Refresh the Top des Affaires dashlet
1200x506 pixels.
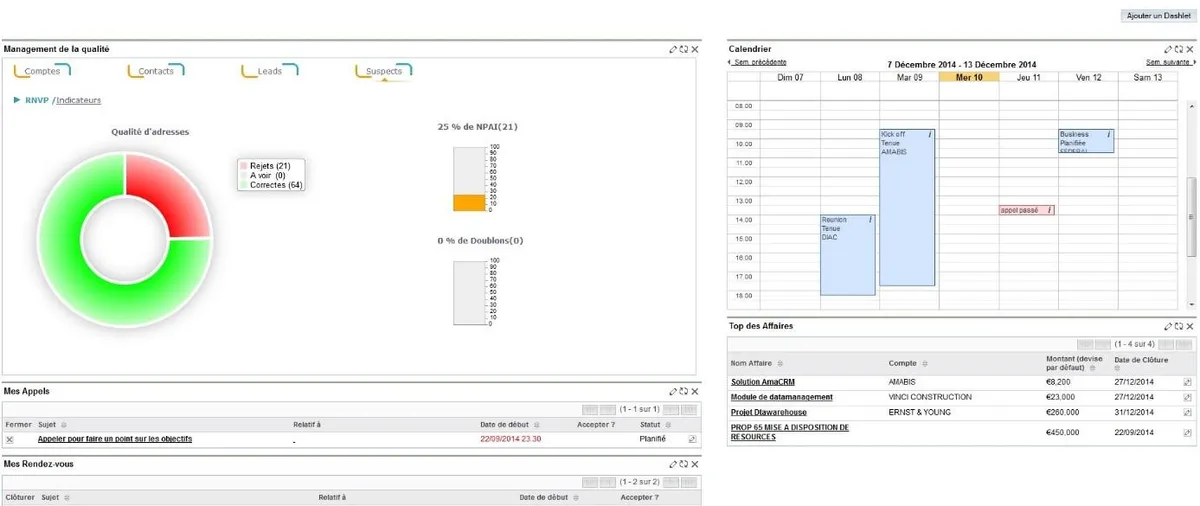click(x=1177, y=326)
